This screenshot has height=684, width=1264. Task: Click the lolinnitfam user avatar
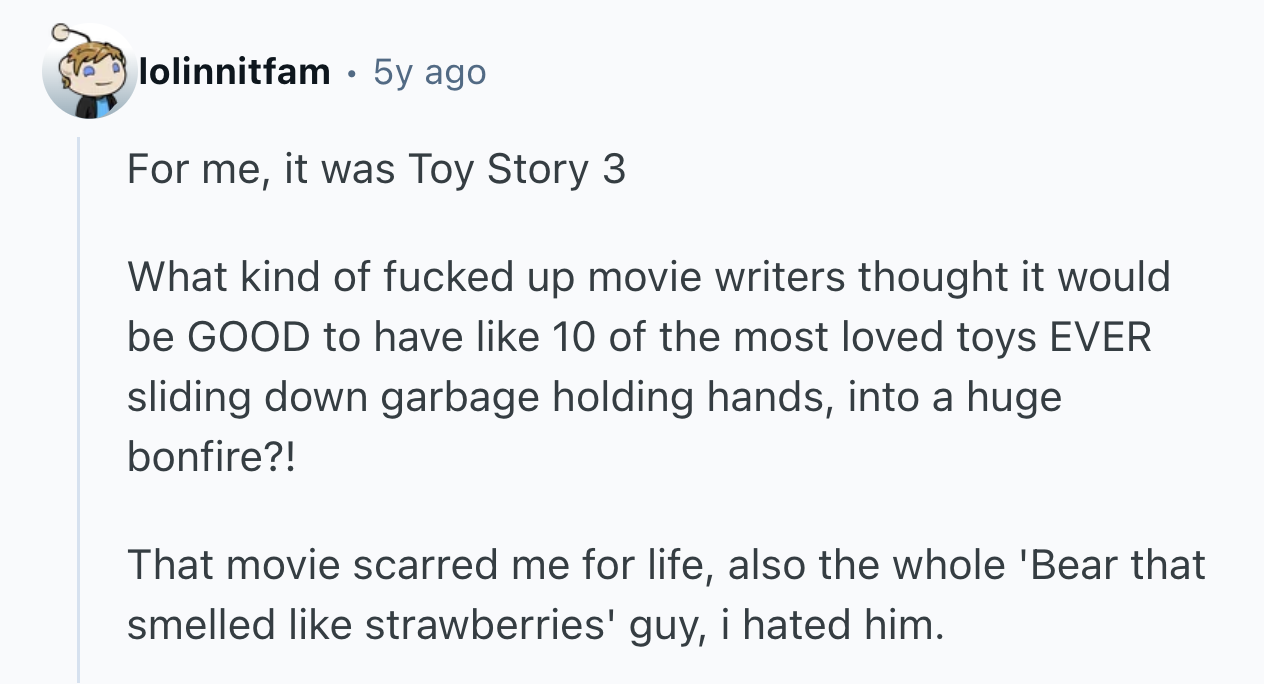click(89, 72)
